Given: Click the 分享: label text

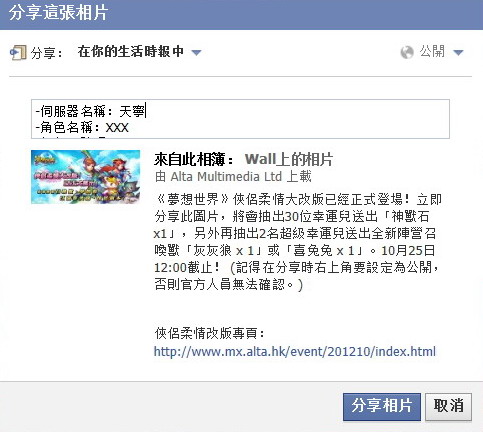Looking at the screenshot, I should click(46, 53).
